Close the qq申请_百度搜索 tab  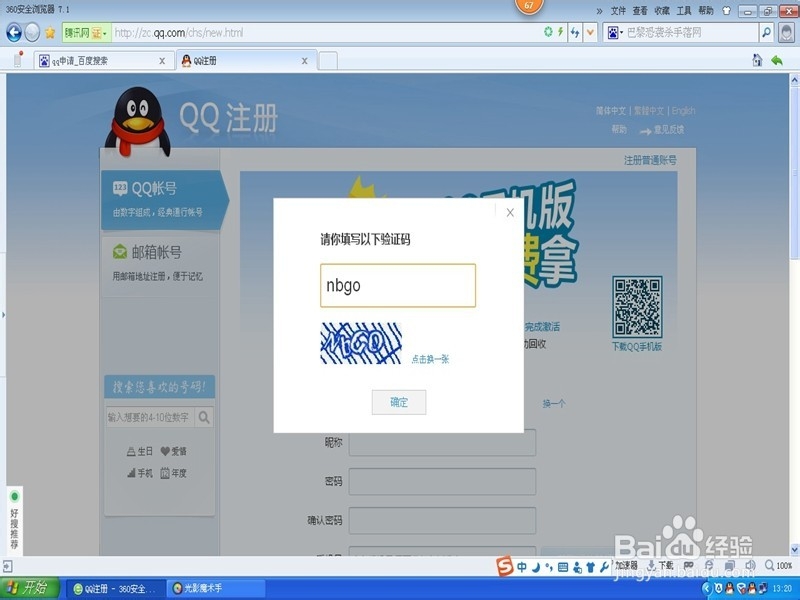(162, 61)
